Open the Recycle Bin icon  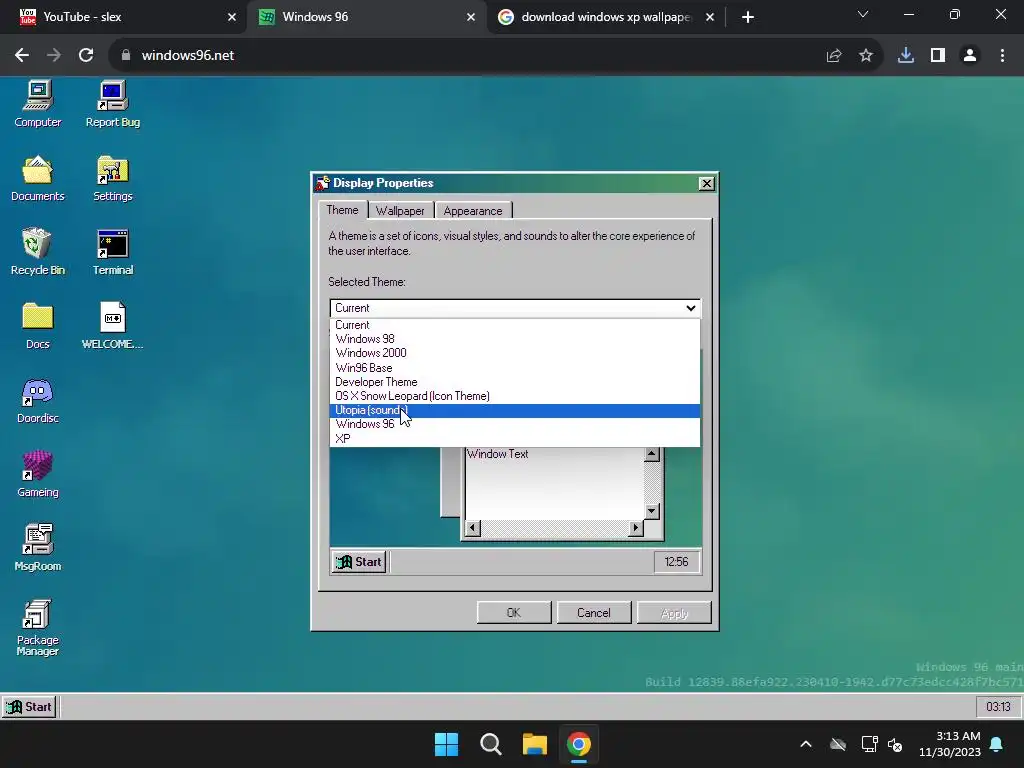pos(37,251)
